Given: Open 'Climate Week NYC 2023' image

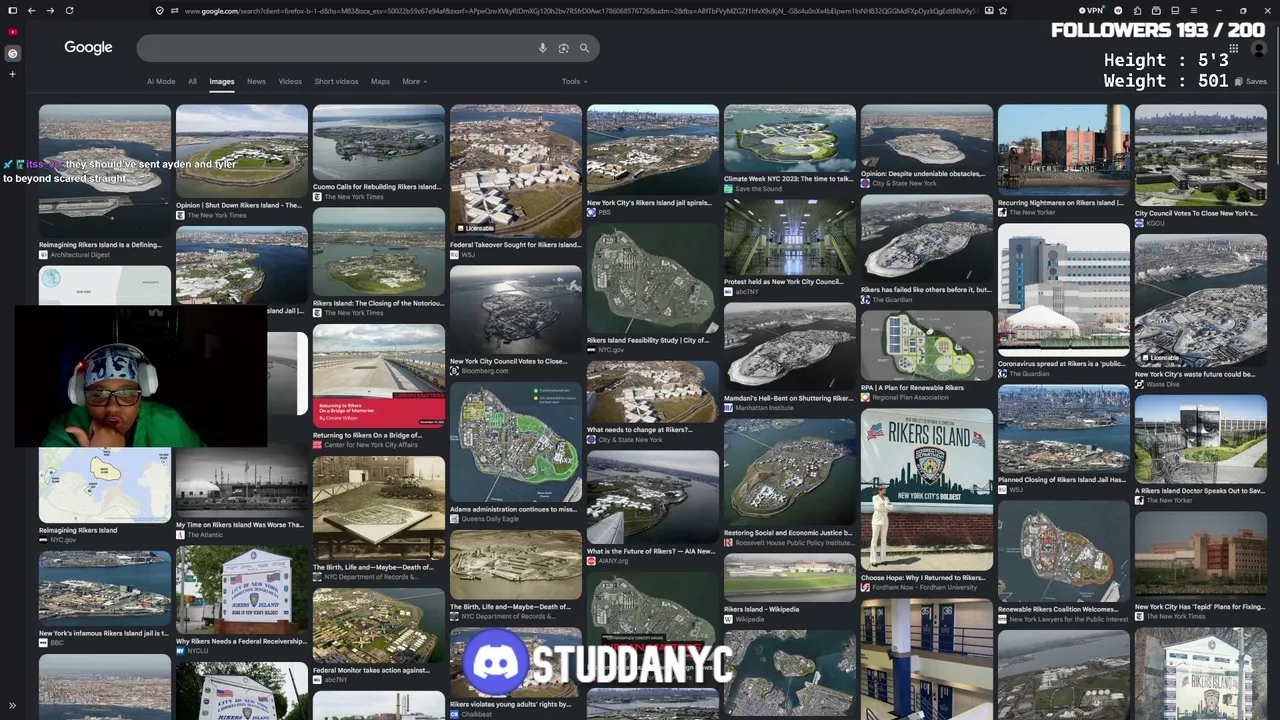Looking at the screenshot, I should [790, 137].
